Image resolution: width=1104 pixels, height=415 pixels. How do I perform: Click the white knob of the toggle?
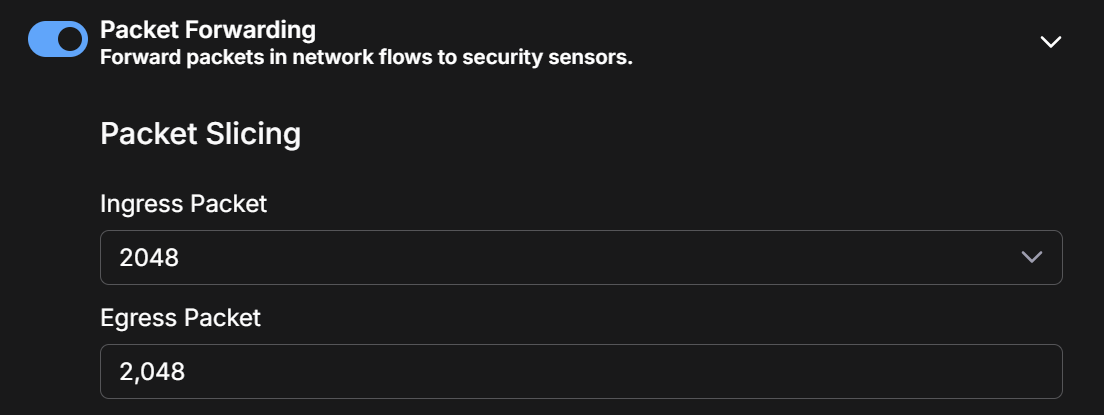70,39
